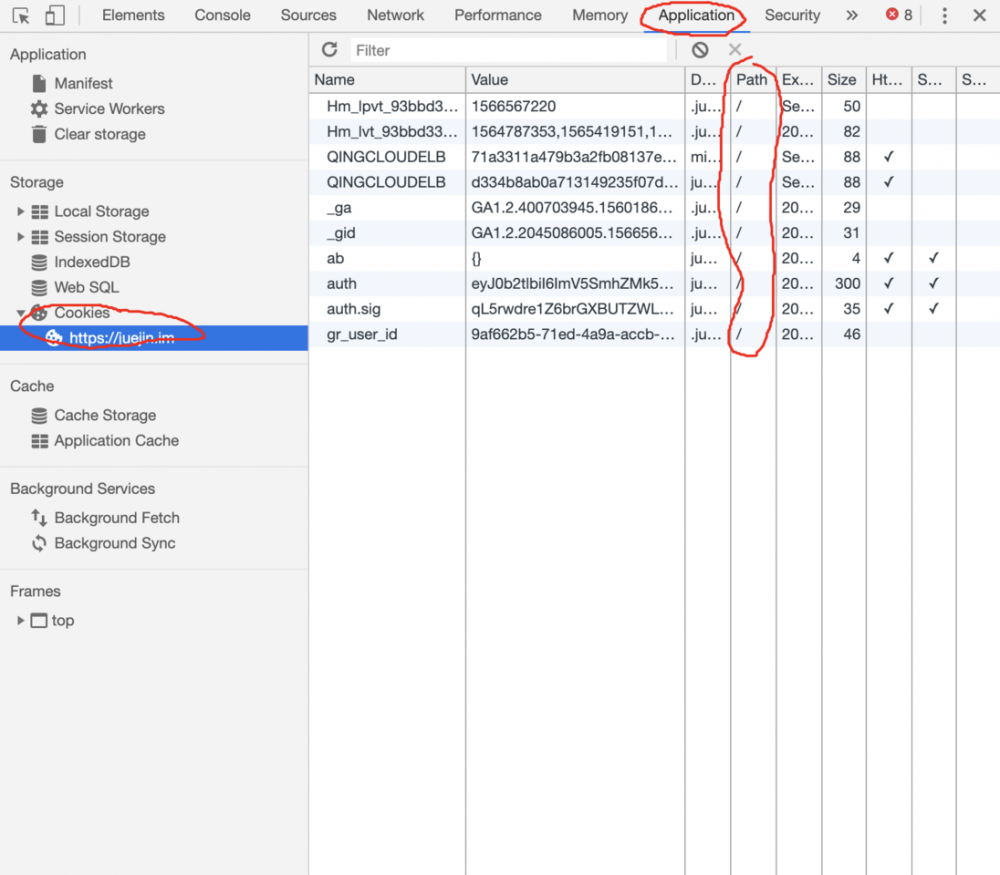Click the ab cookie {} value
This screenshot has width=1000, height=875.
[476, 258]
